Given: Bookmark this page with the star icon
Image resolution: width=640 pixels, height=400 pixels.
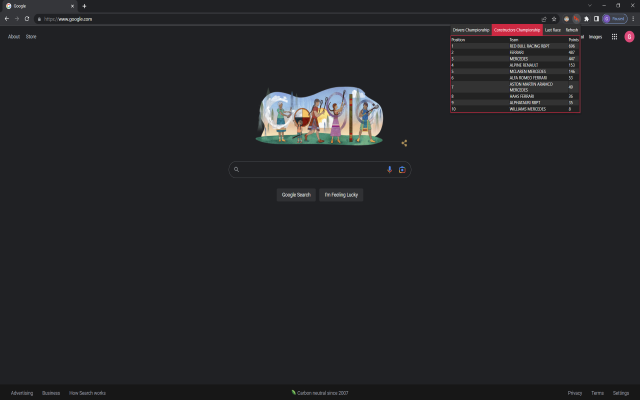Looking at the screenshot, I should (x=554, y=19).
